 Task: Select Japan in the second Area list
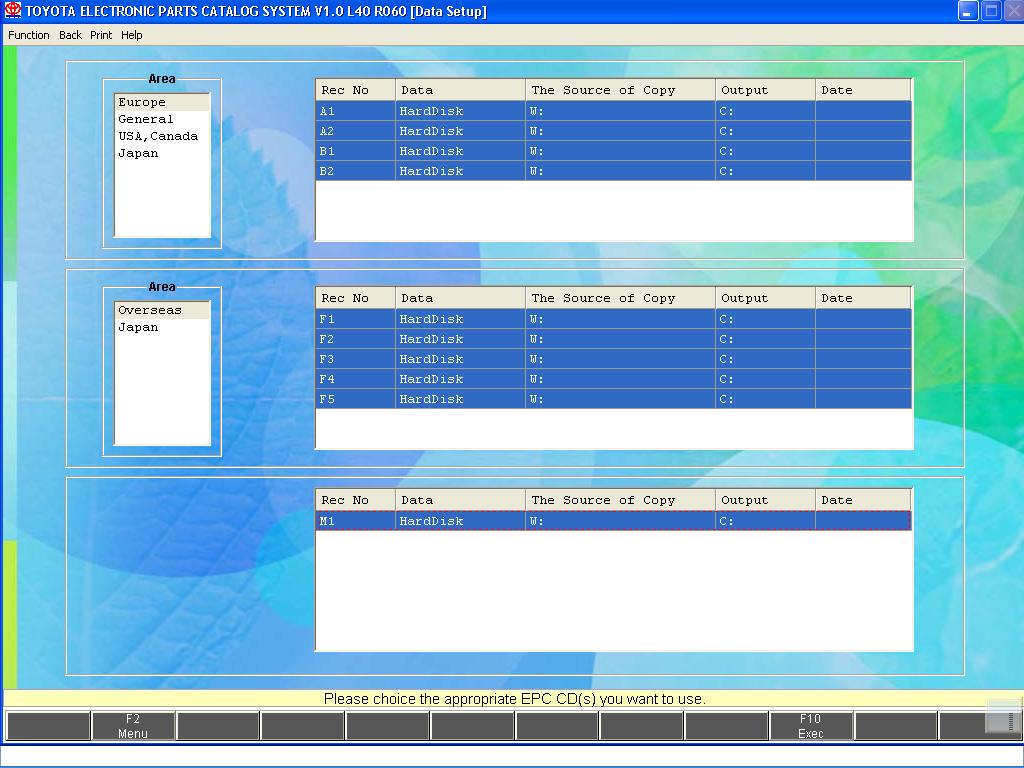click(138, 327)
